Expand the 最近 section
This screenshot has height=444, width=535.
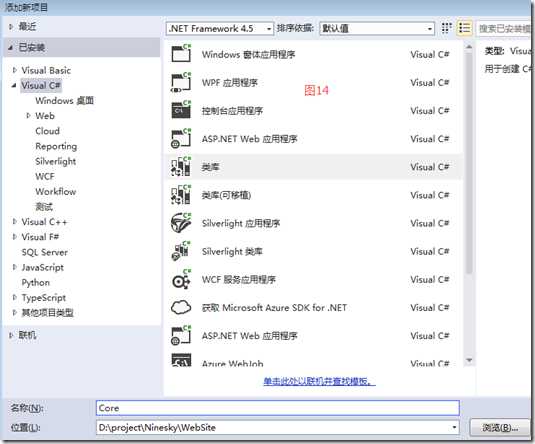tap(11, 27)
